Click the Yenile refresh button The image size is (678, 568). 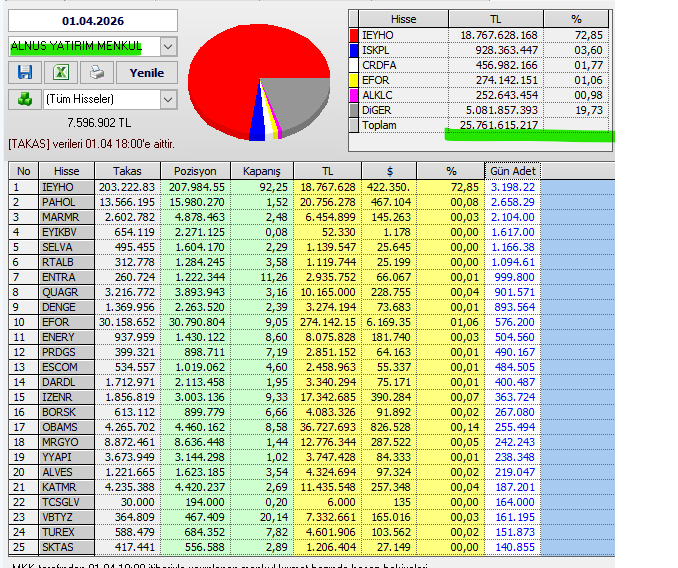(x=147, y=73)
